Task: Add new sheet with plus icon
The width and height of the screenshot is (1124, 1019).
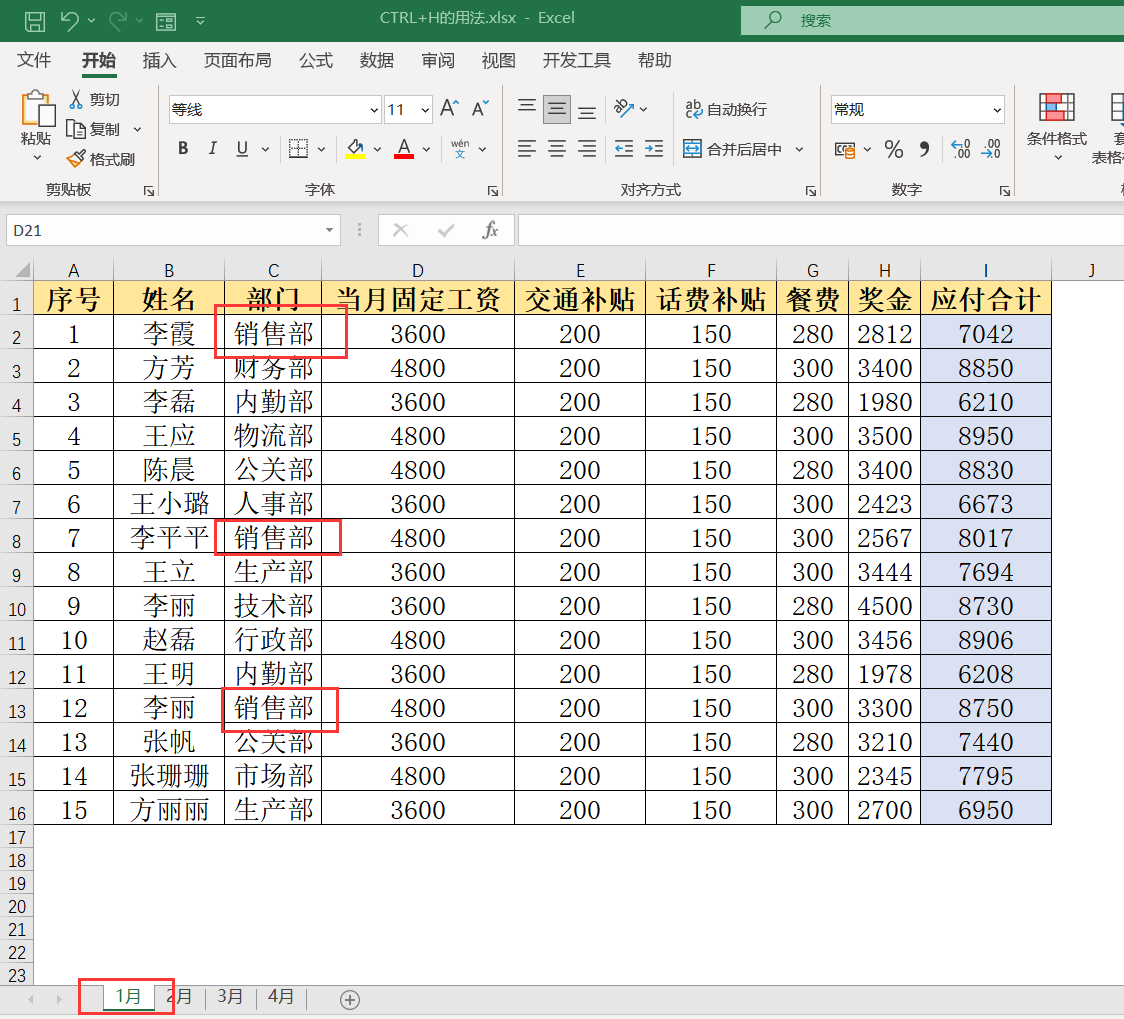Action: point(350,1000)
